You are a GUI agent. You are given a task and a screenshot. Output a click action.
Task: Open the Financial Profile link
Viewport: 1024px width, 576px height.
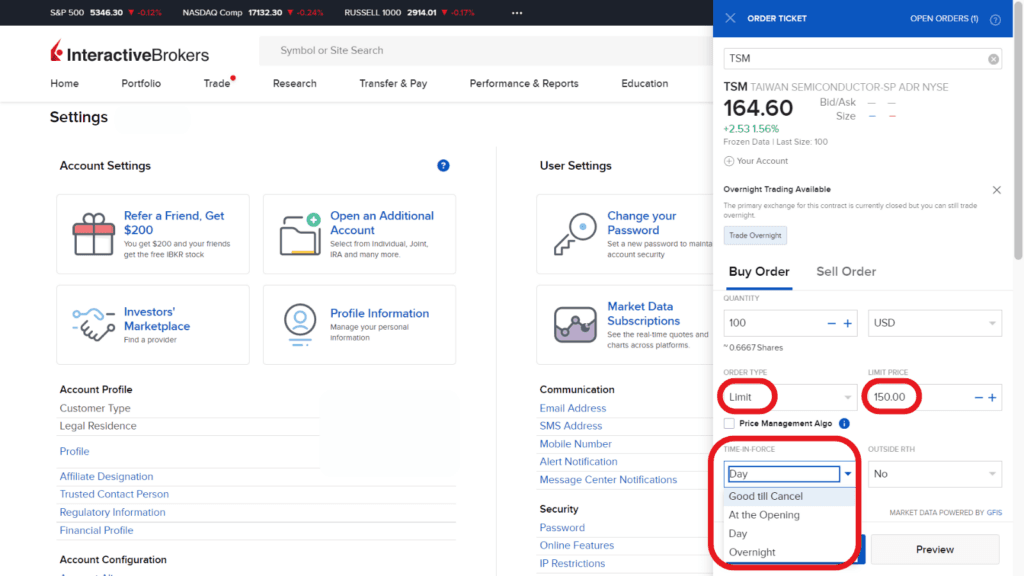tap(96, 530)
